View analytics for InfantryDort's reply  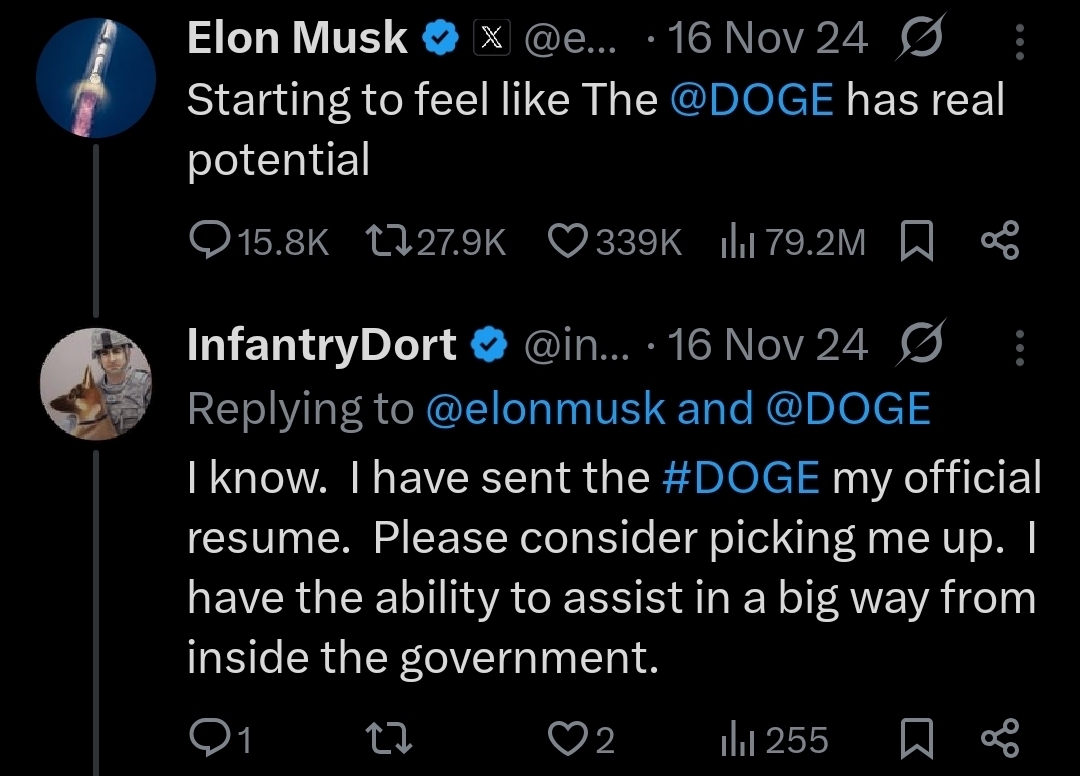pos(736,739)
